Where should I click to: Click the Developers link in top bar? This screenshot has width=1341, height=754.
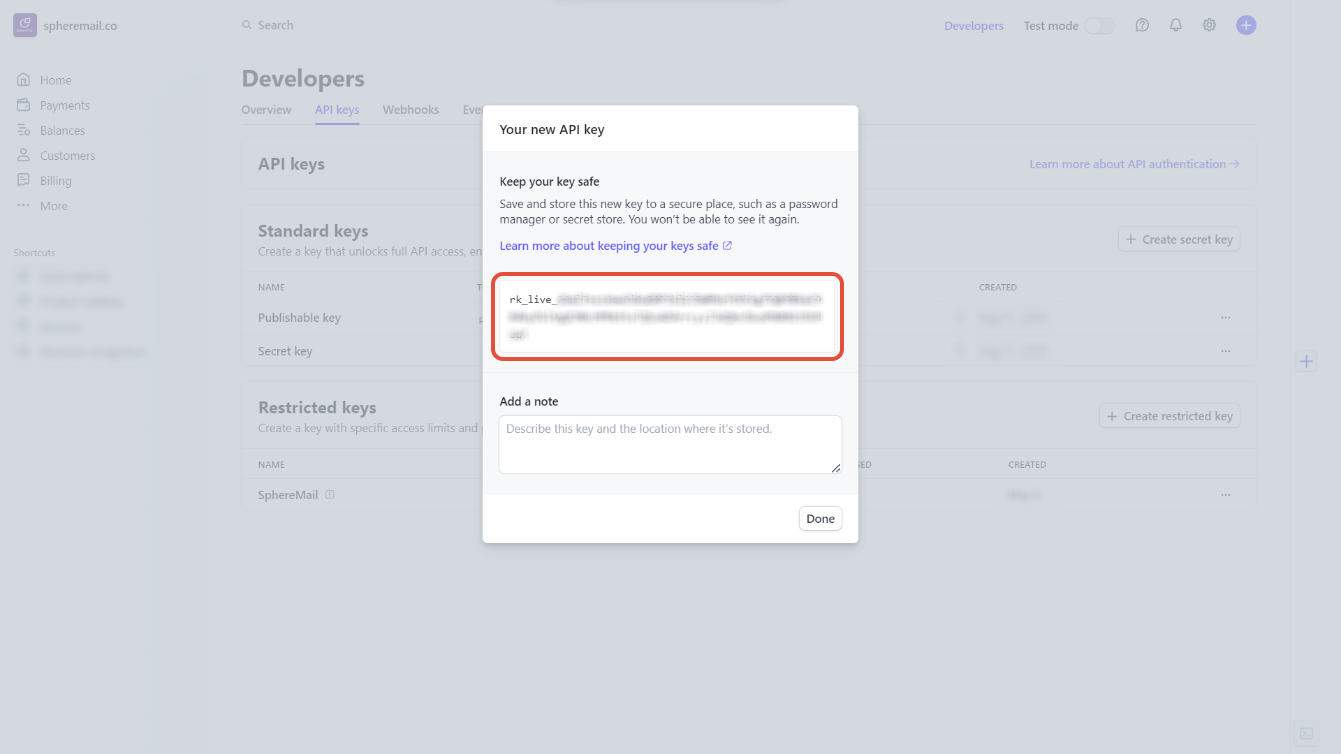coord(974,26)
